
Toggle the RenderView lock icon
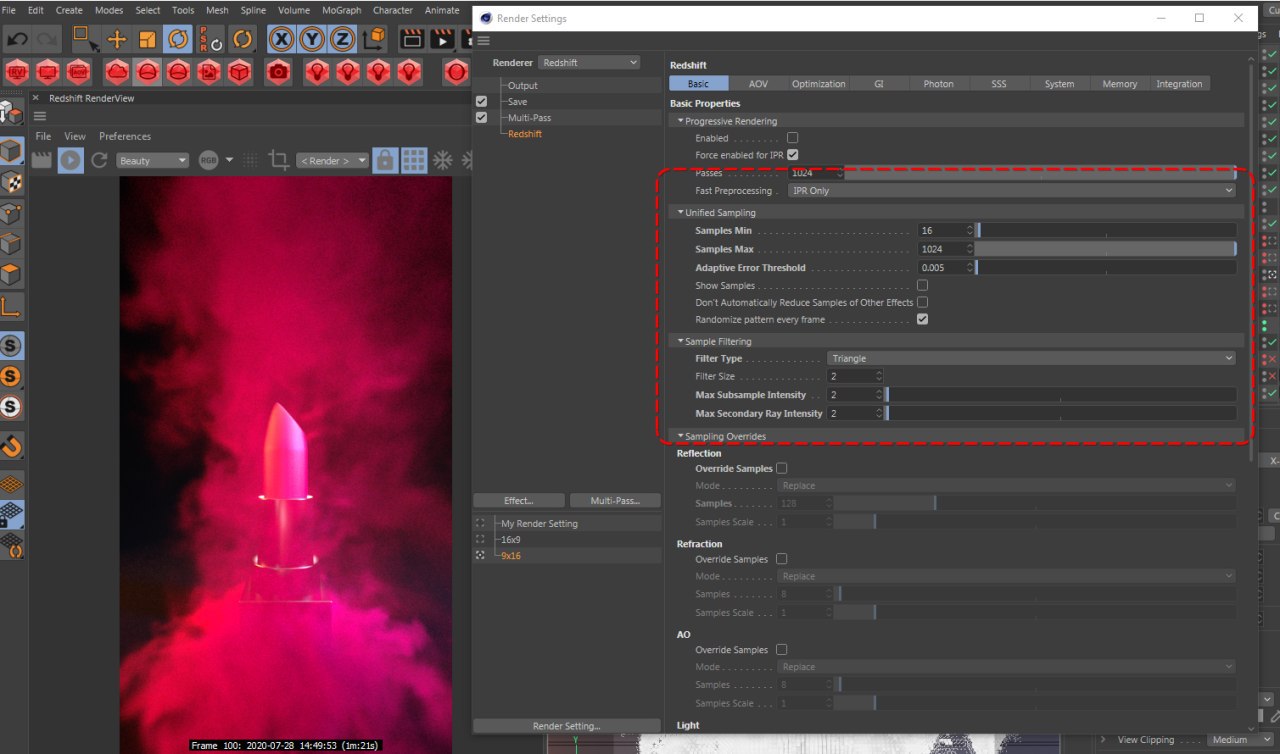coord(383,160)
